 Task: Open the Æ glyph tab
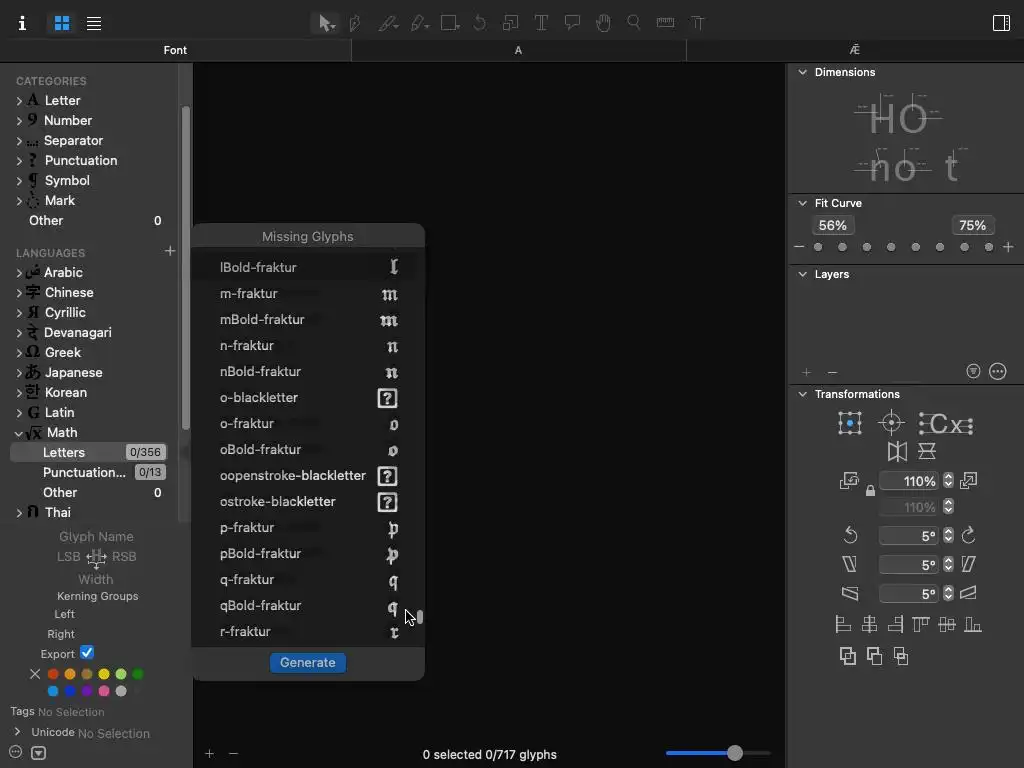855,50
